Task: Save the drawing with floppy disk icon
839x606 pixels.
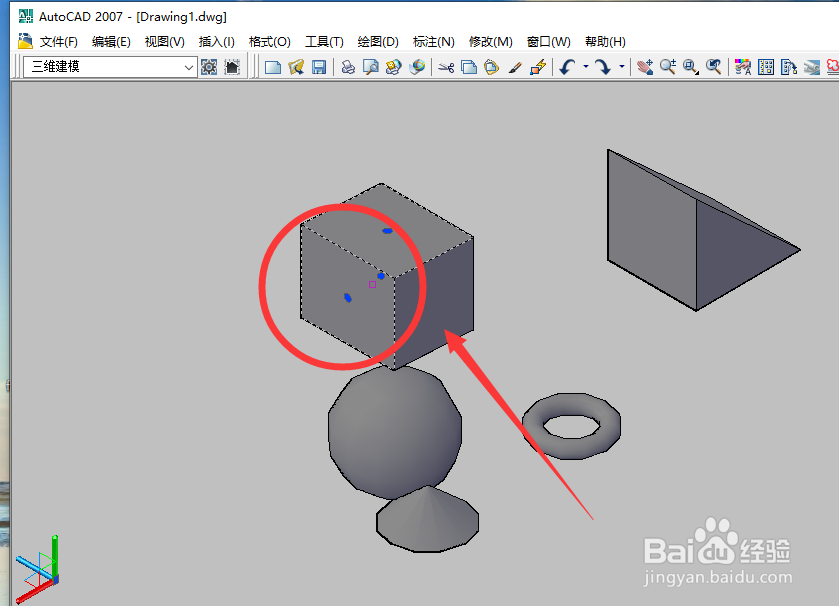Action: point(319,67)
